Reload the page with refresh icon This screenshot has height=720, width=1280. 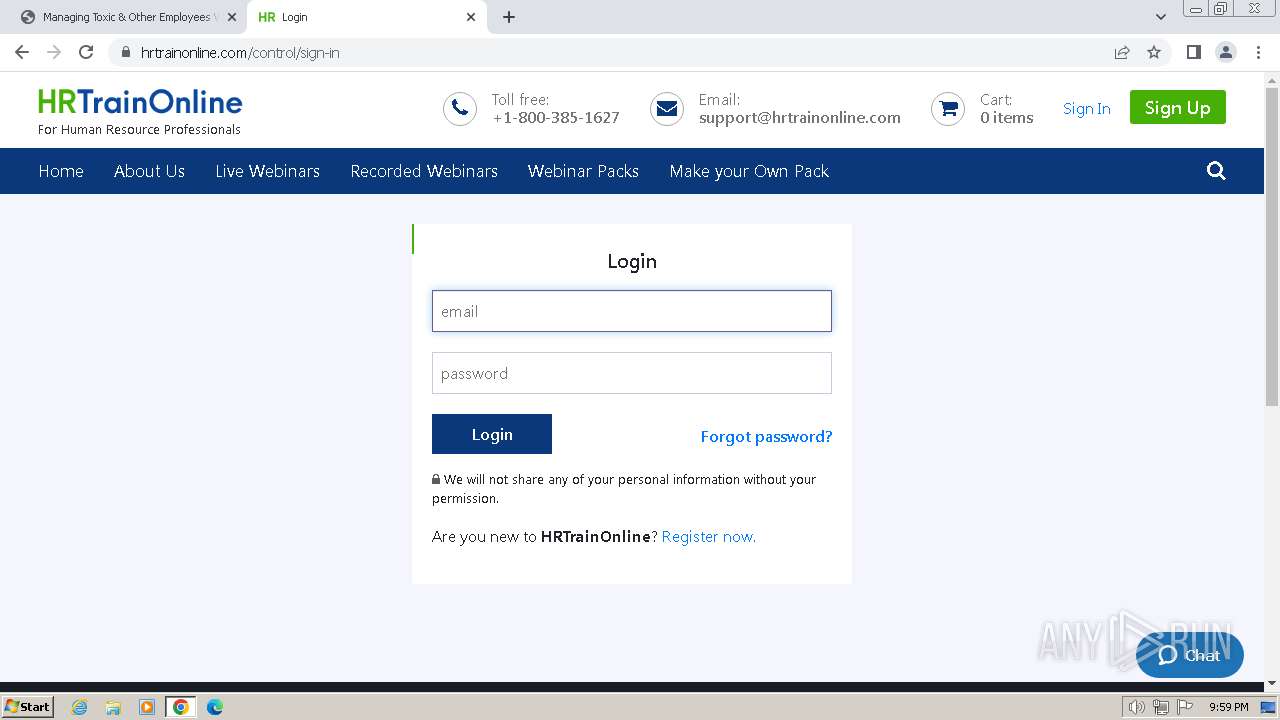[x=86, y=52]
